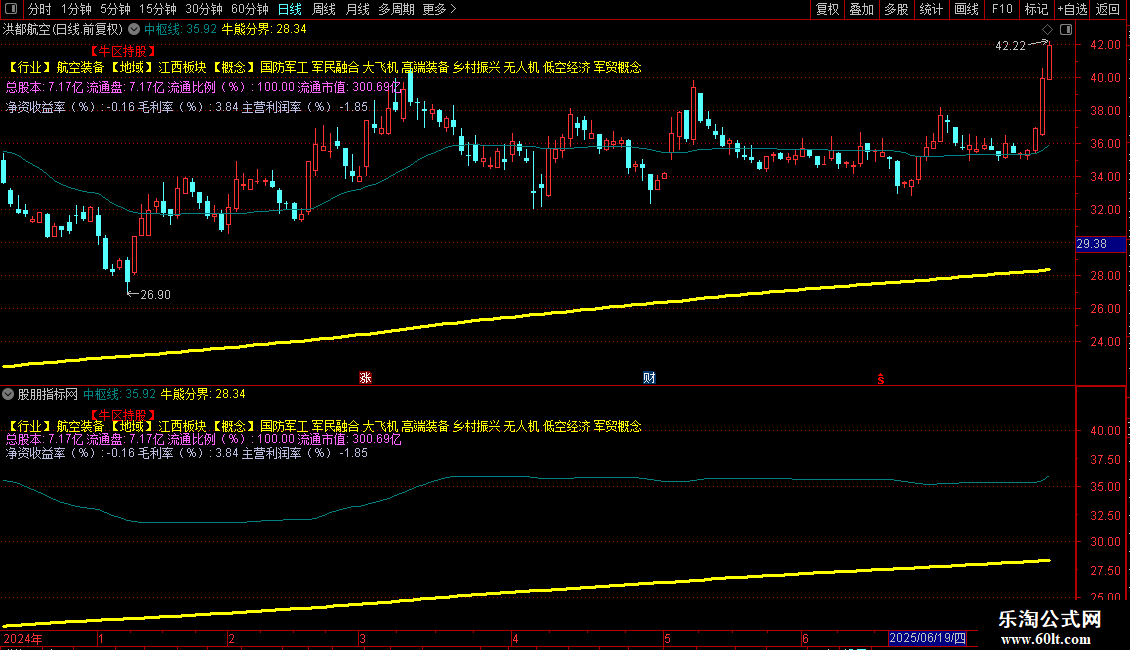This screenshot has height=650, width=1130.
Task: Click the 中枢线: 35.92 value in the main chart
Action: click(180, 30)
